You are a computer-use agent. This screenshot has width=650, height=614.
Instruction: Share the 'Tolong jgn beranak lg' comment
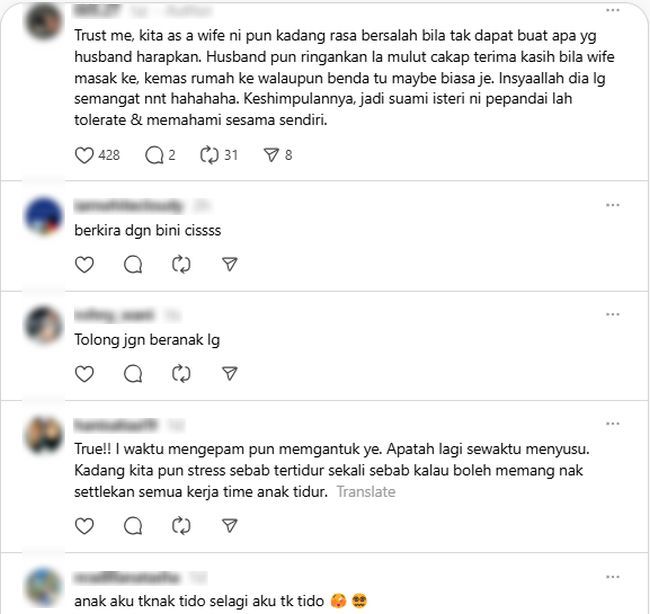(x=230, y=374)
